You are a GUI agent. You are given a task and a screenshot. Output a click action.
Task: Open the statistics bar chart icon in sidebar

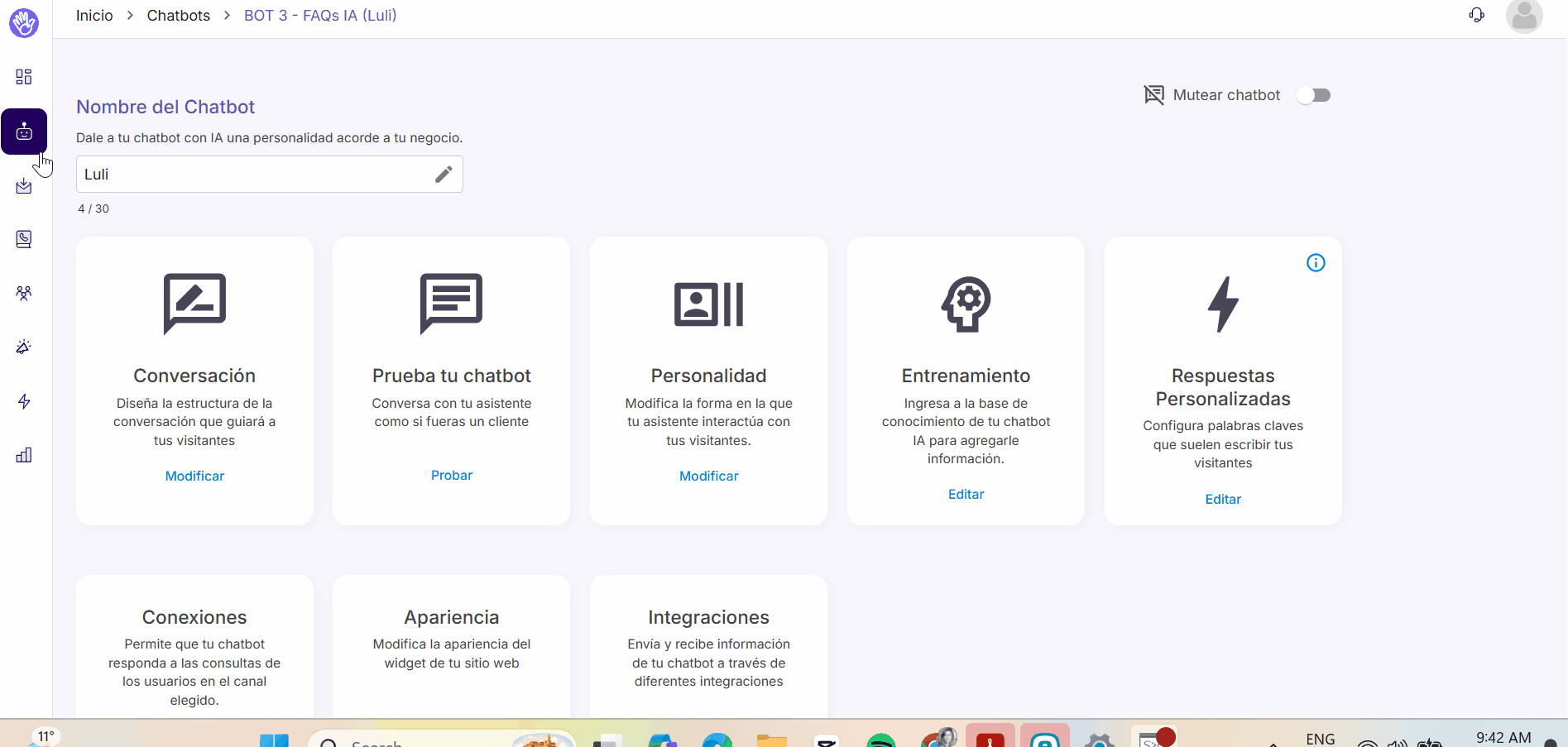click(x=24, y=455)
